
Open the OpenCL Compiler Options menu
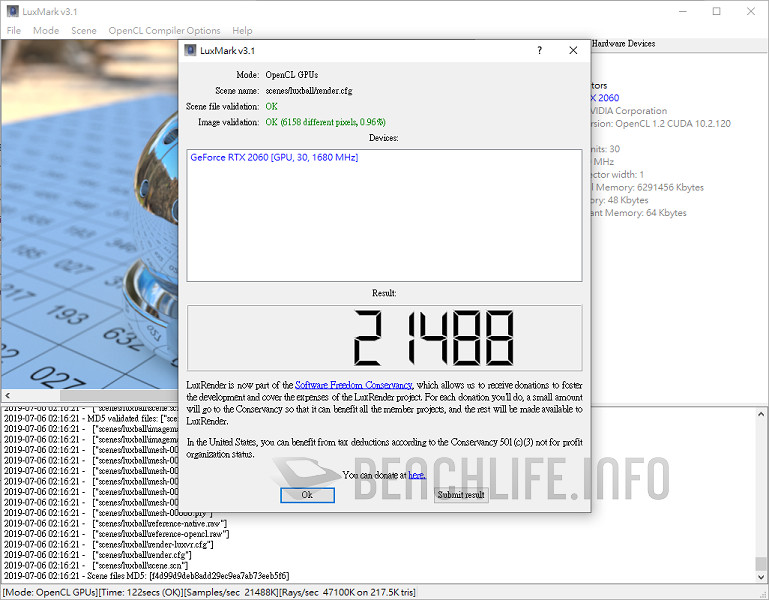tap(164, 31)
